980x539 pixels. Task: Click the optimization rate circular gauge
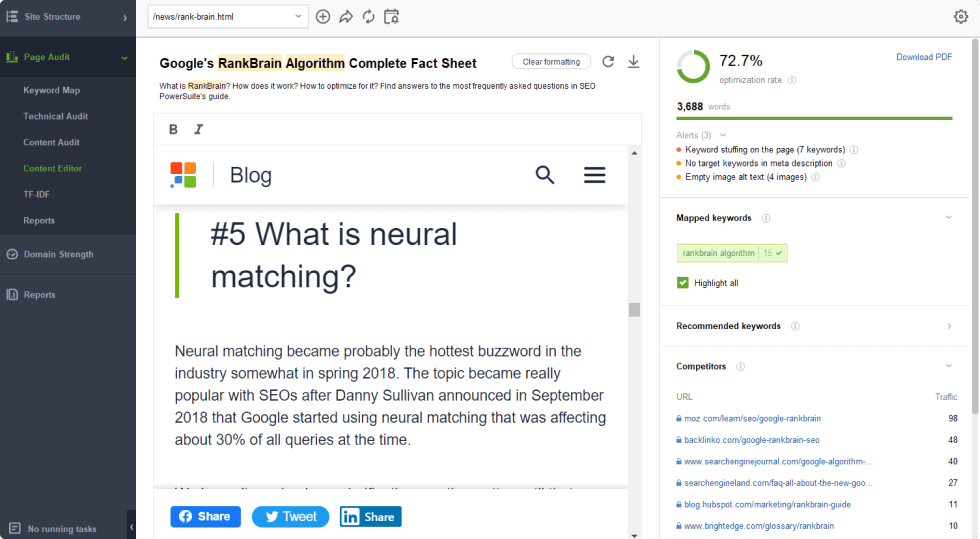tap(694, 67)
